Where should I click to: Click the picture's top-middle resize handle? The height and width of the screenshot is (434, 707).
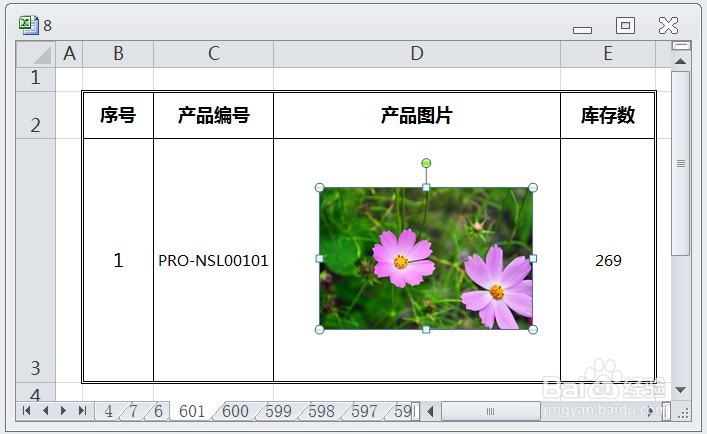click(426, 187)
